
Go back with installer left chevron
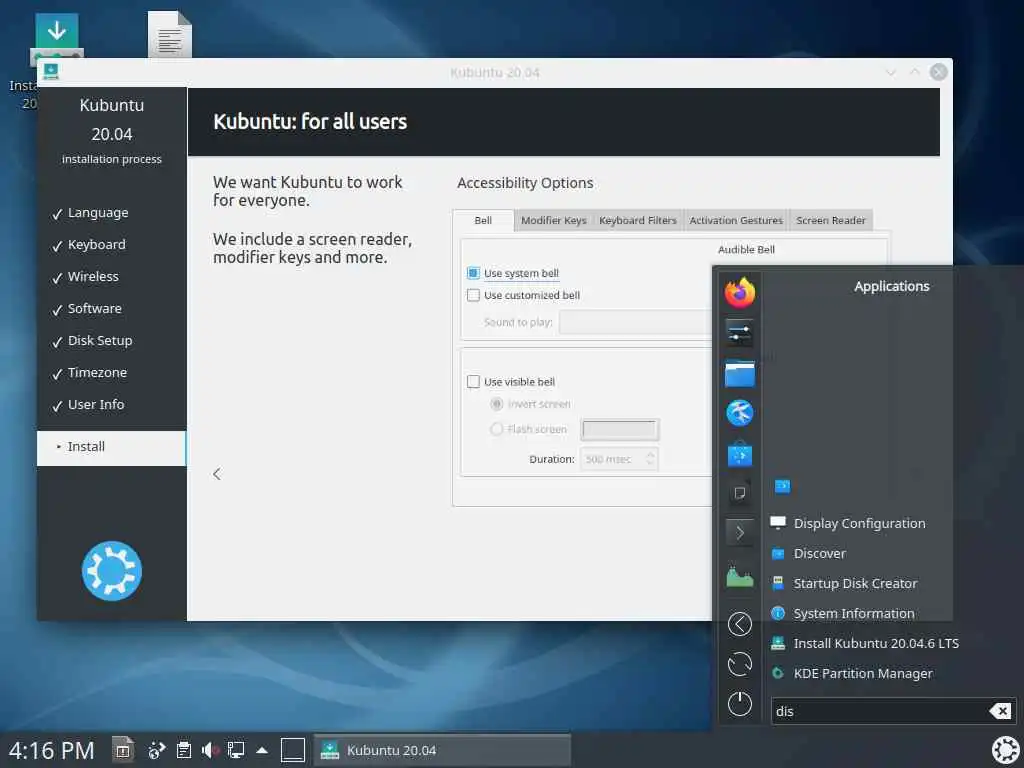pyautogui.click(x=217, y=474)
